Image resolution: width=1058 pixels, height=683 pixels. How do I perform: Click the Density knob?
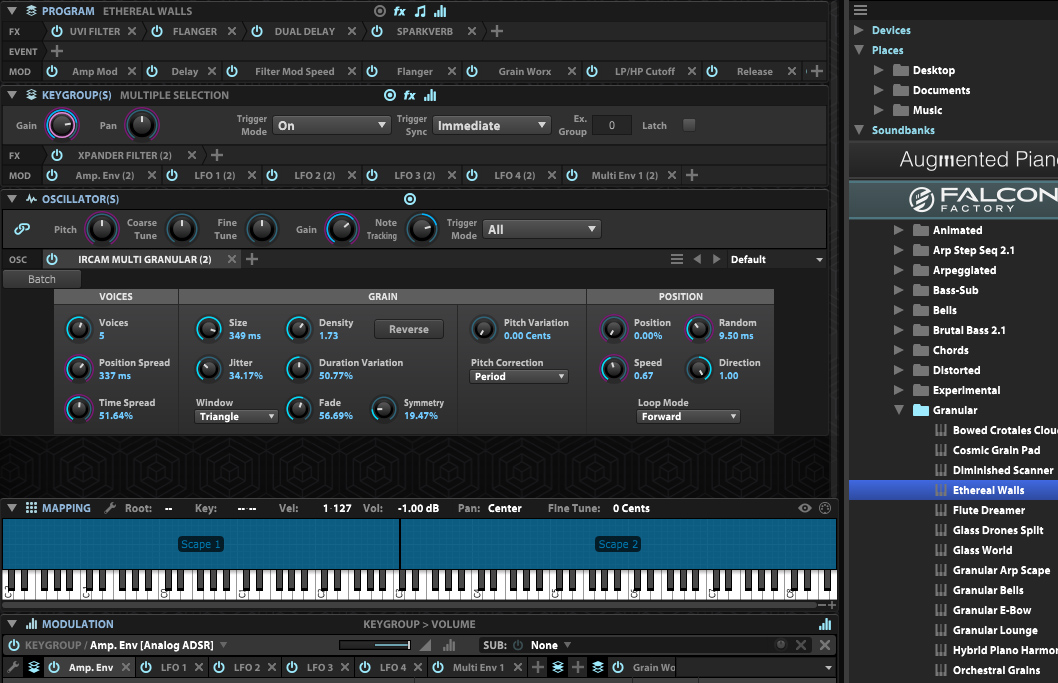pyautogui.click(x=298, y=329)
